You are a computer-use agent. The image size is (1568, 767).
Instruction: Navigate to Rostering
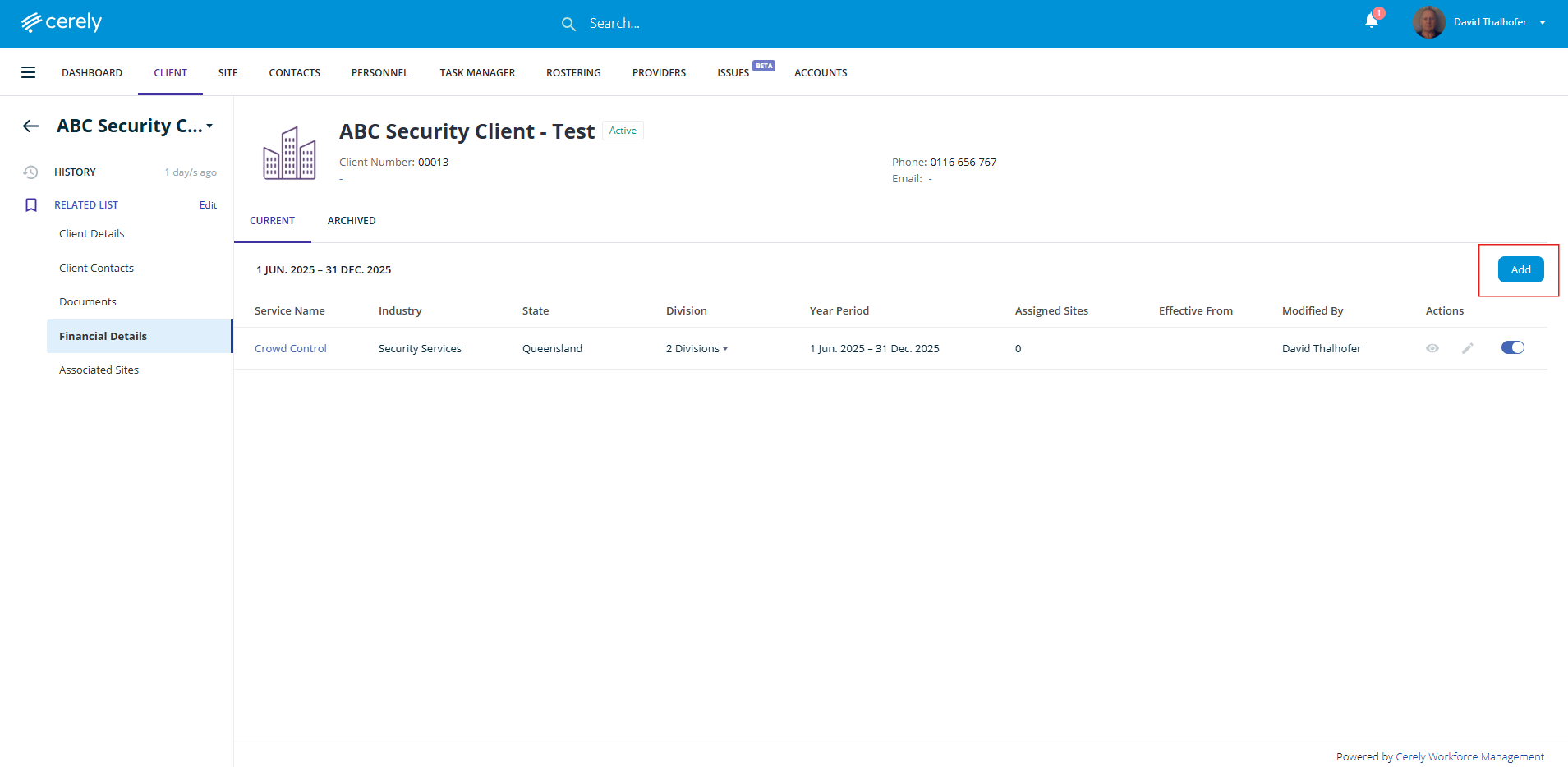[573, 72]
